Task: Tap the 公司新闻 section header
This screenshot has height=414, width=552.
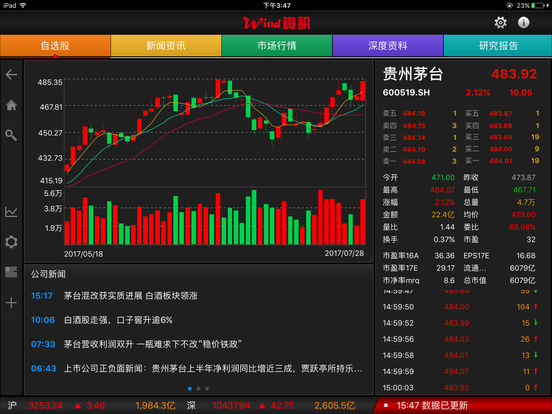Action: [x=48, y=274]
